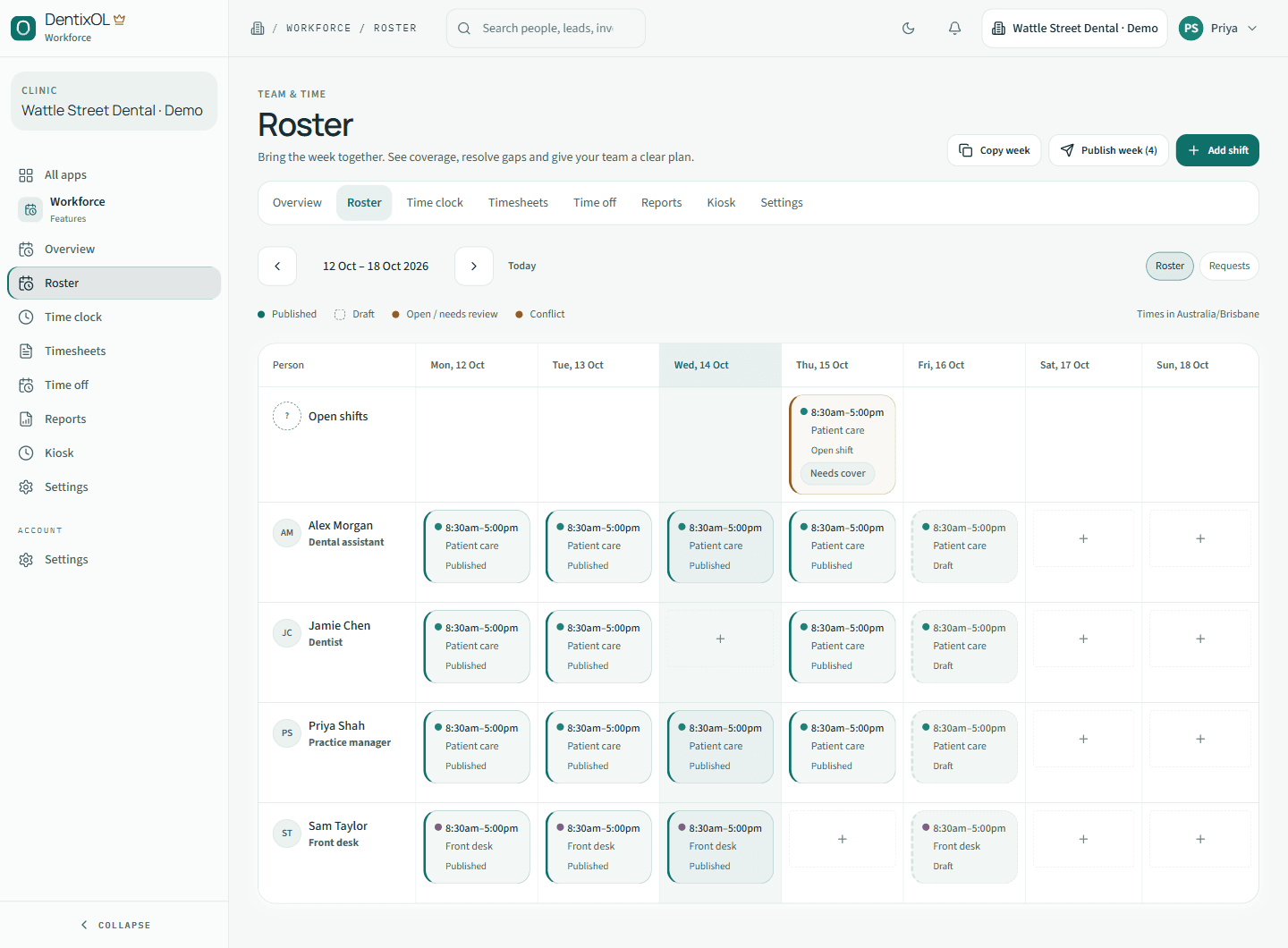Add shift for Alex Morgan on Saturday
Screen dimensions: 1288x948
[1083, 538]
